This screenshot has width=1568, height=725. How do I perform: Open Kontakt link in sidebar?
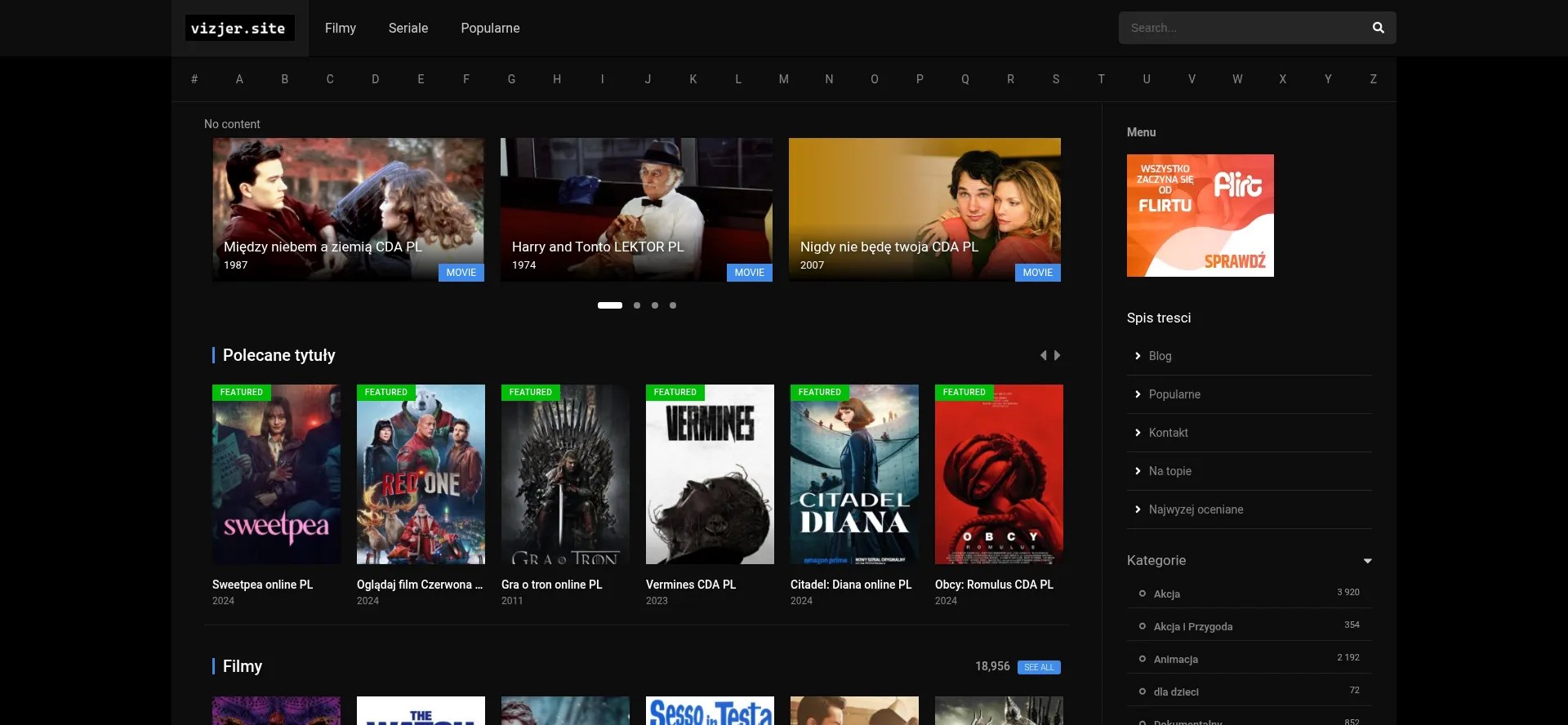tap(1168, 433)
